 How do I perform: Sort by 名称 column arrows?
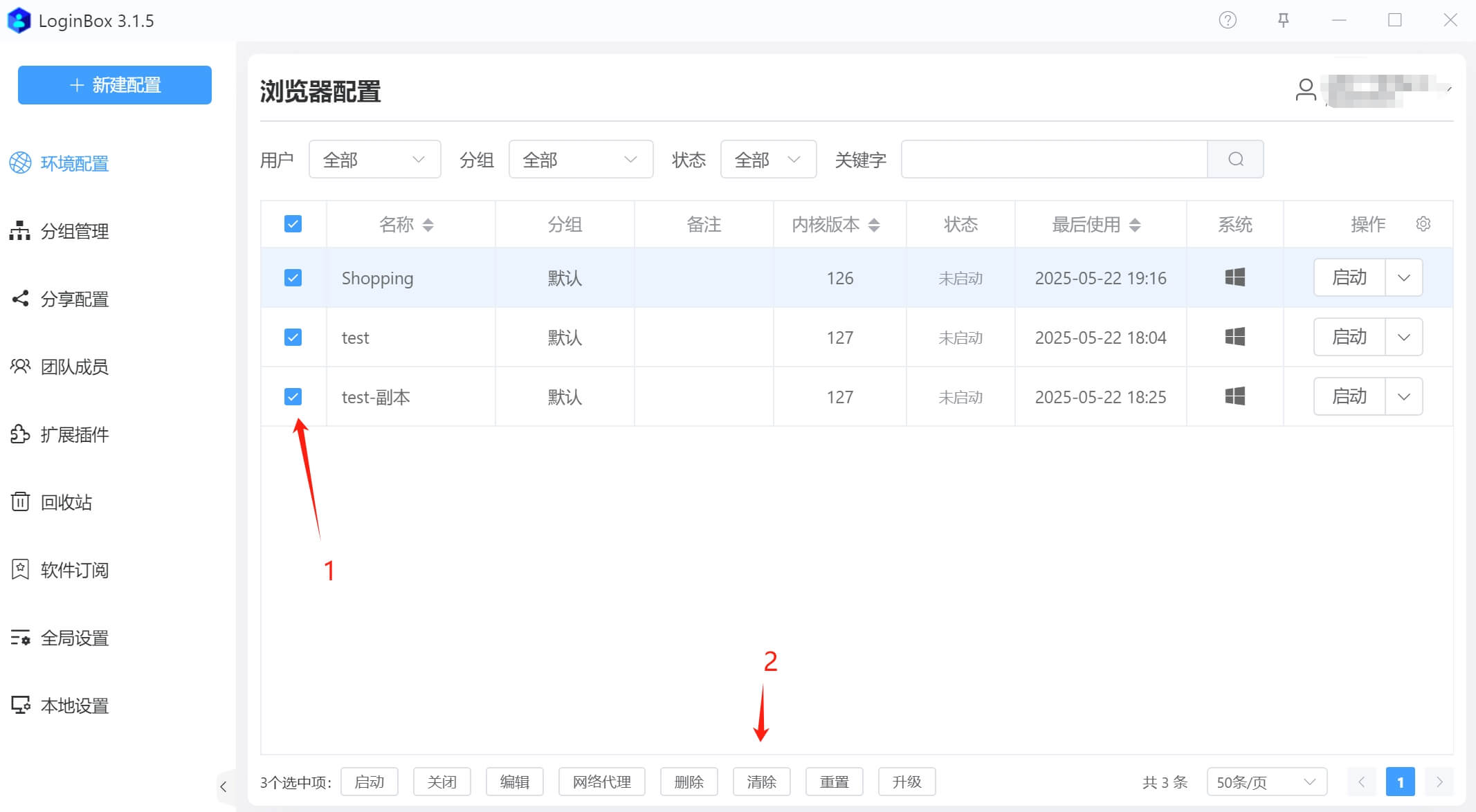pos(428,225)
